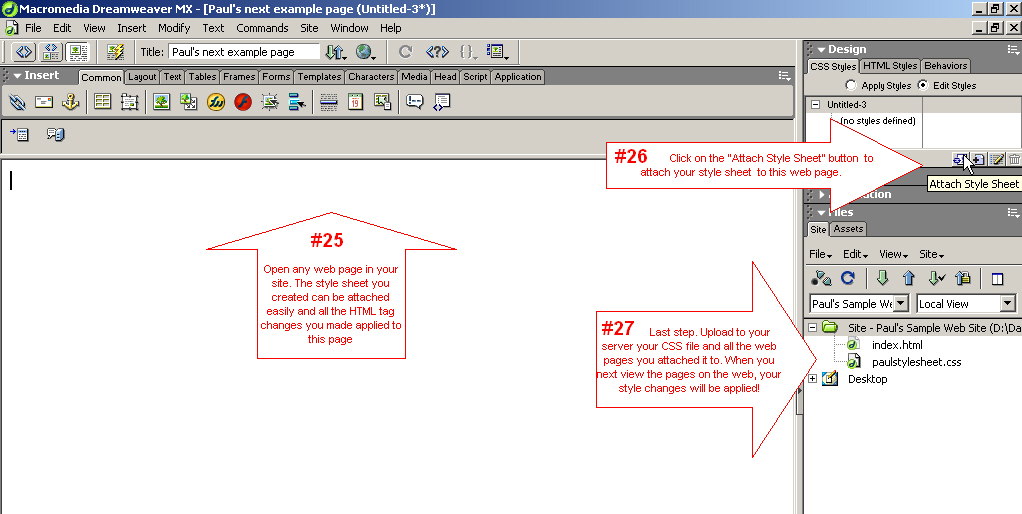Open the Modify menu
Viewport: 1022px width, 514px height.
tap(174, 28)
